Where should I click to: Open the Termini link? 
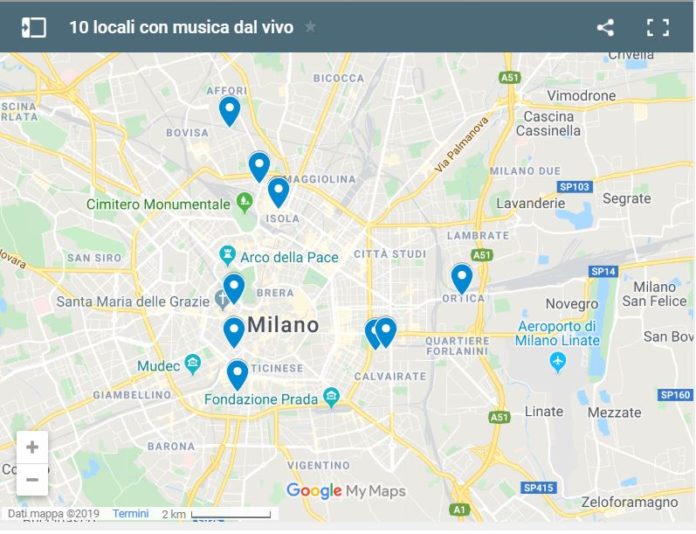(130, 514)
